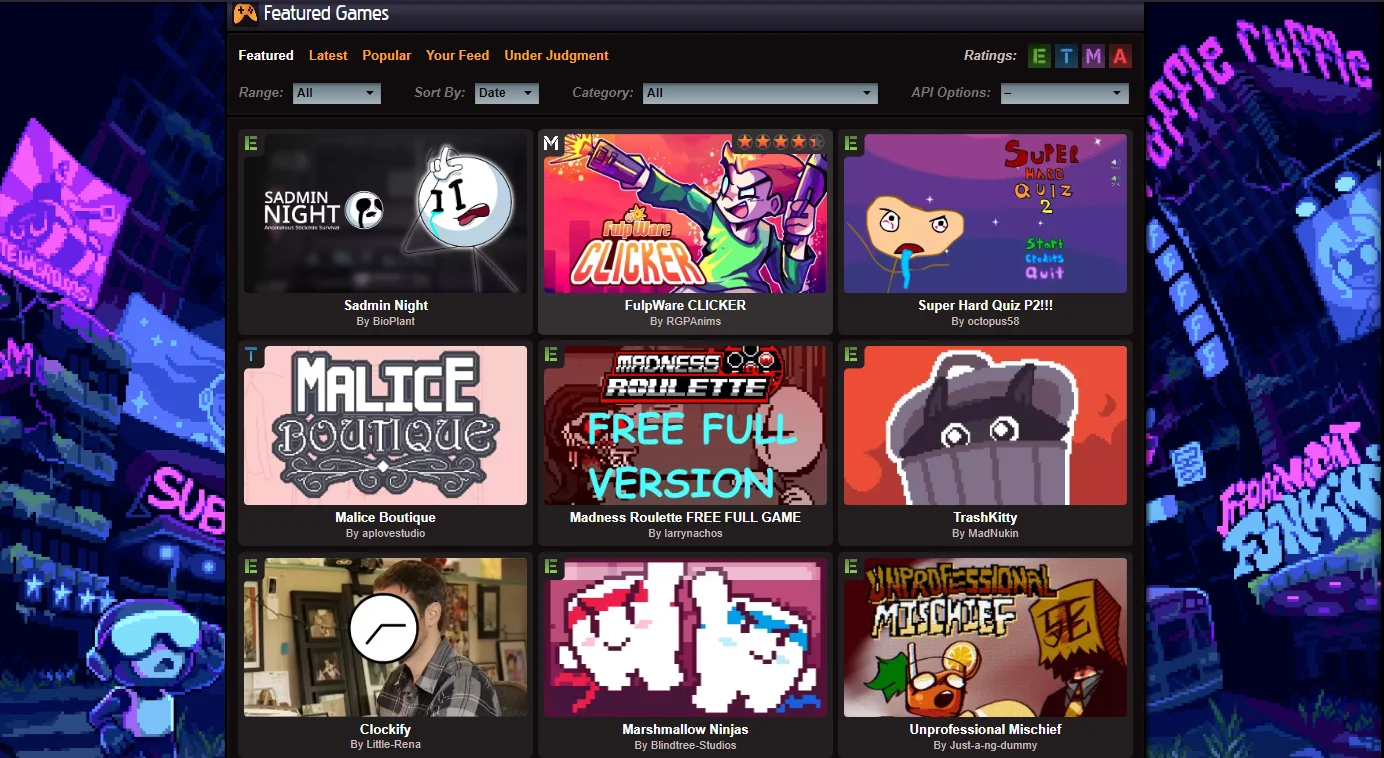
Task: Click the M rating badge on FulpWare CLICKER
Action: coord(551,143)
